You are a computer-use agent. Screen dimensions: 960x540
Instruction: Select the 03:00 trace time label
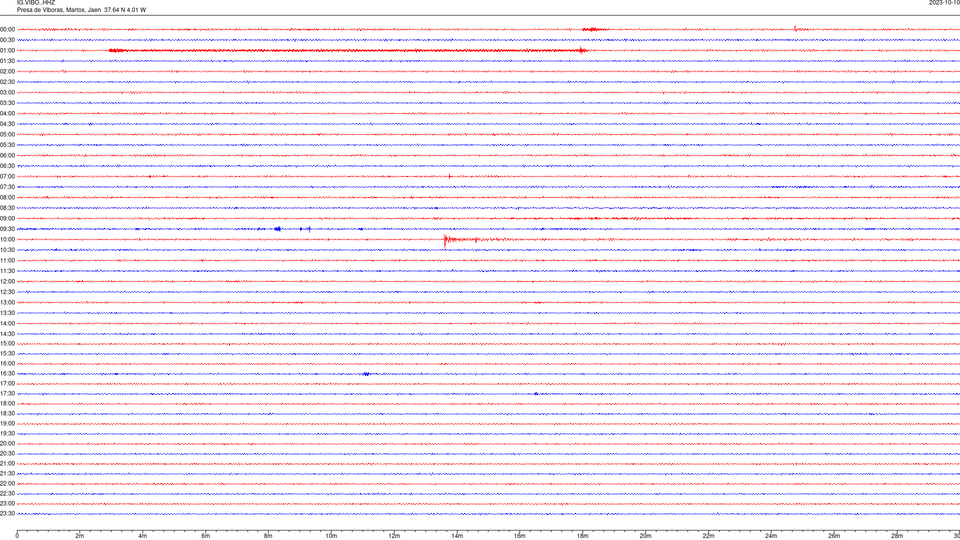pyautogui.click(x=7, y=93)
